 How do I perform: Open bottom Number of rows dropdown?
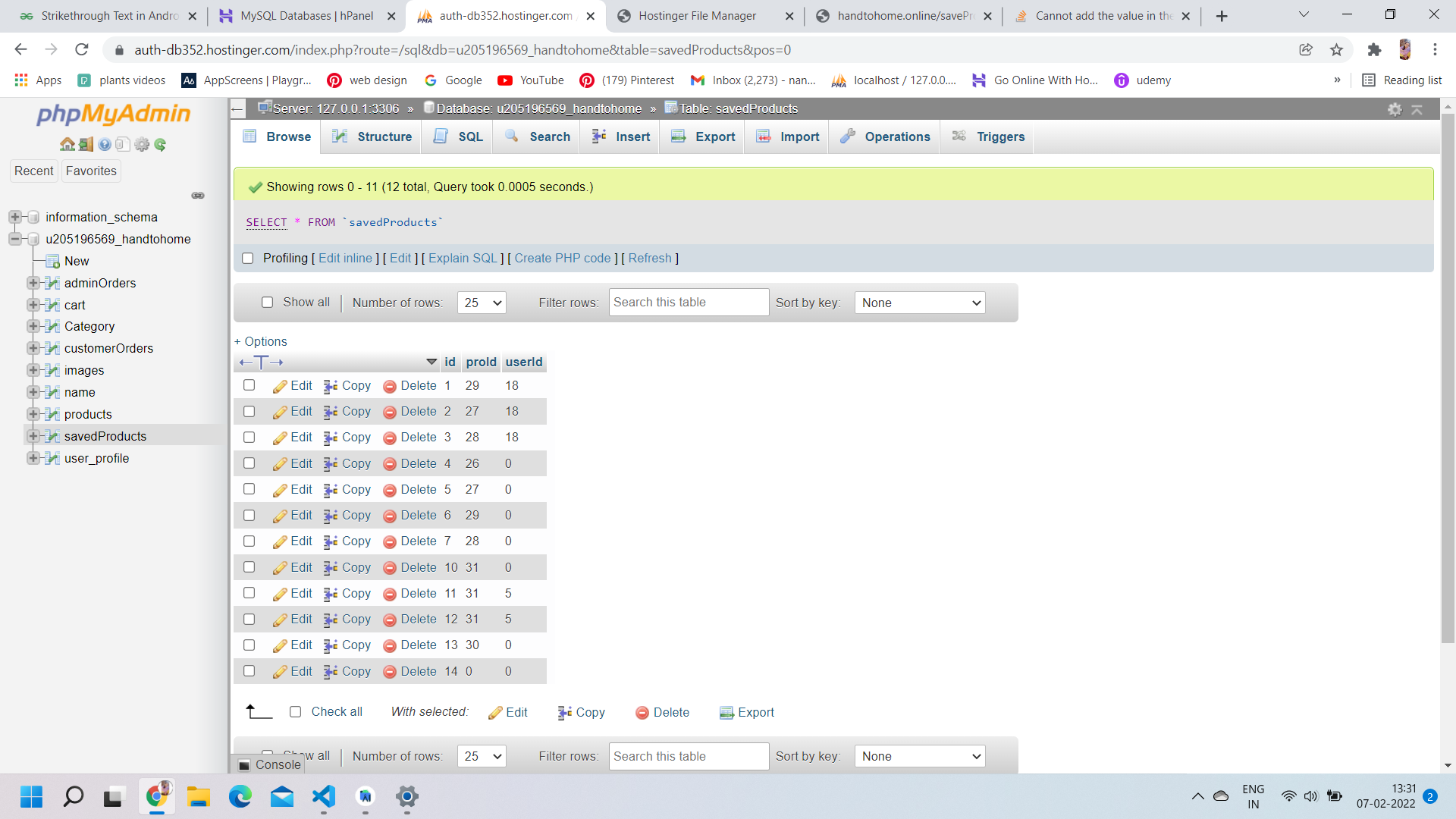[482, 756]
